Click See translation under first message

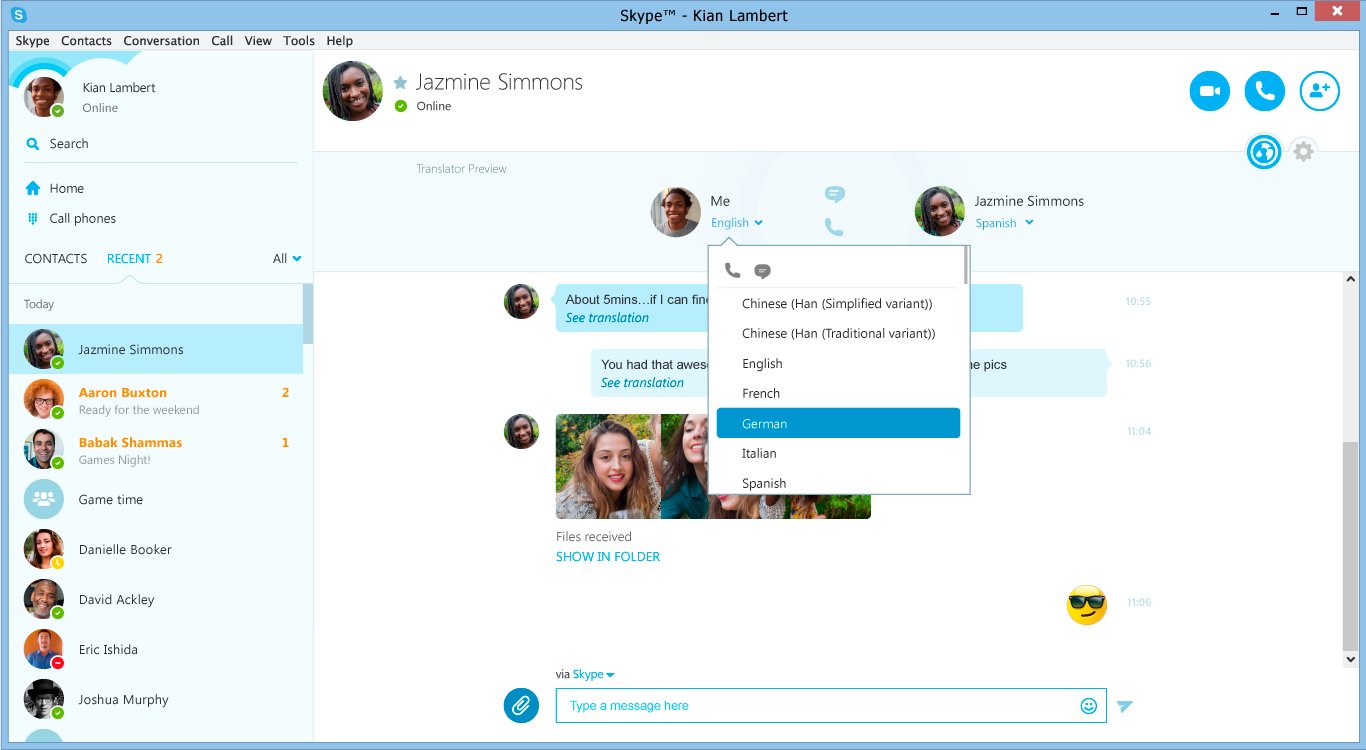pyautogui.click(x=607, y=318)
